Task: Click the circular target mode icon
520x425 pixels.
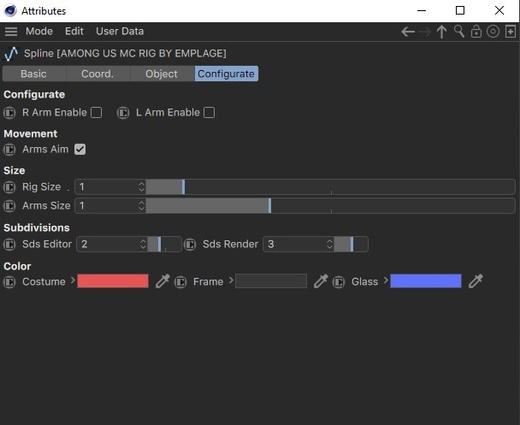Action: click(493, 31)
